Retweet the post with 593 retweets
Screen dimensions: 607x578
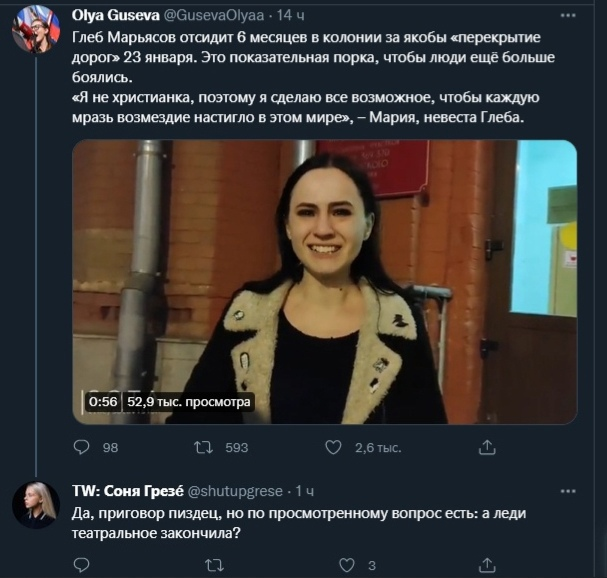[204, 447]
